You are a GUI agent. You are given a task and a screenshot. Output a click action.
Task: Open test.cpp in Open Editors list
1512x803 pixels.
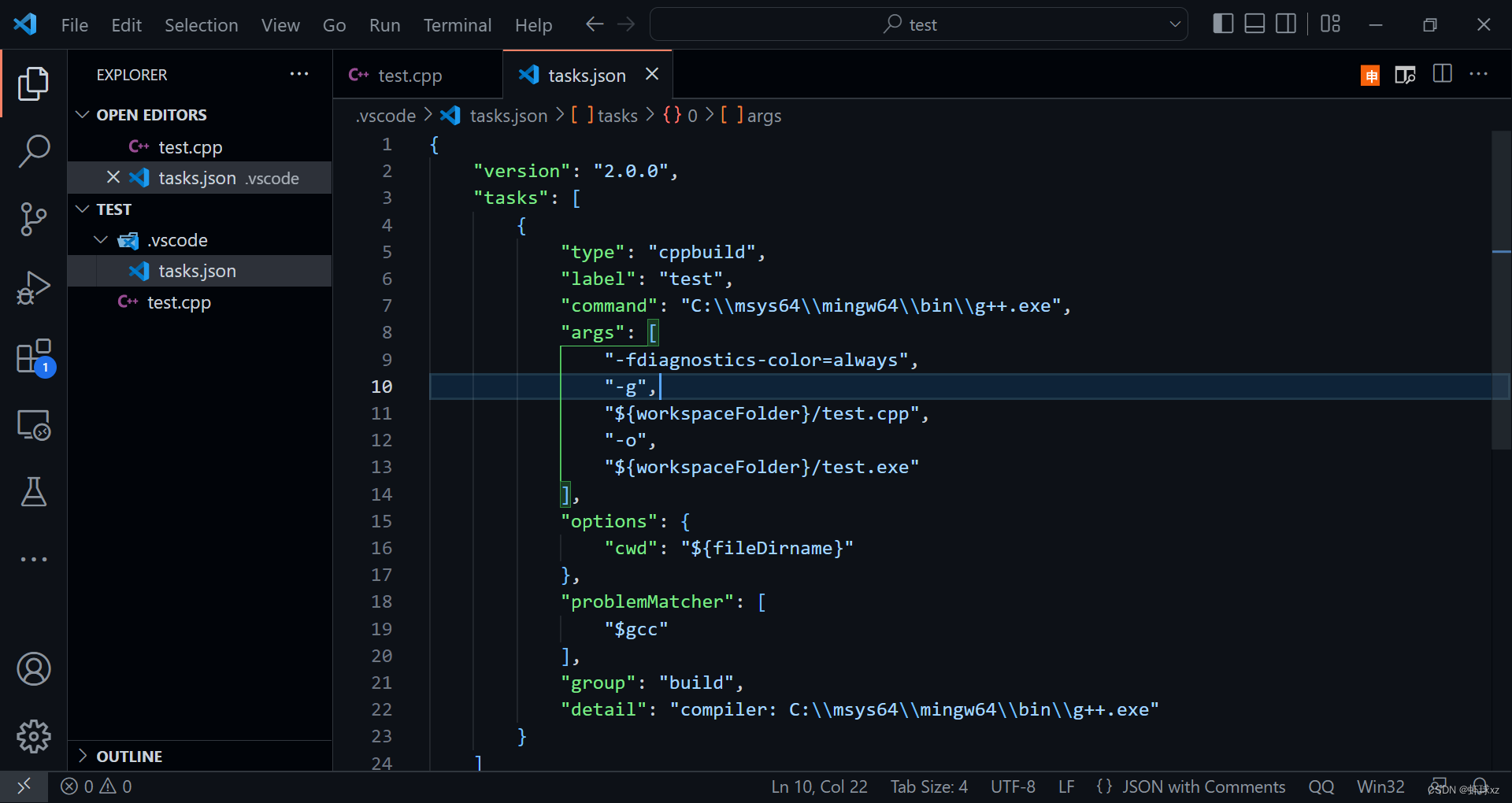[199, 147]
